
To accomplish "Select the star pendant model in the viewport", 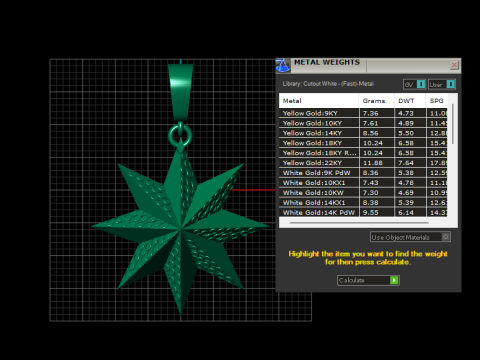I will point(181,227).
